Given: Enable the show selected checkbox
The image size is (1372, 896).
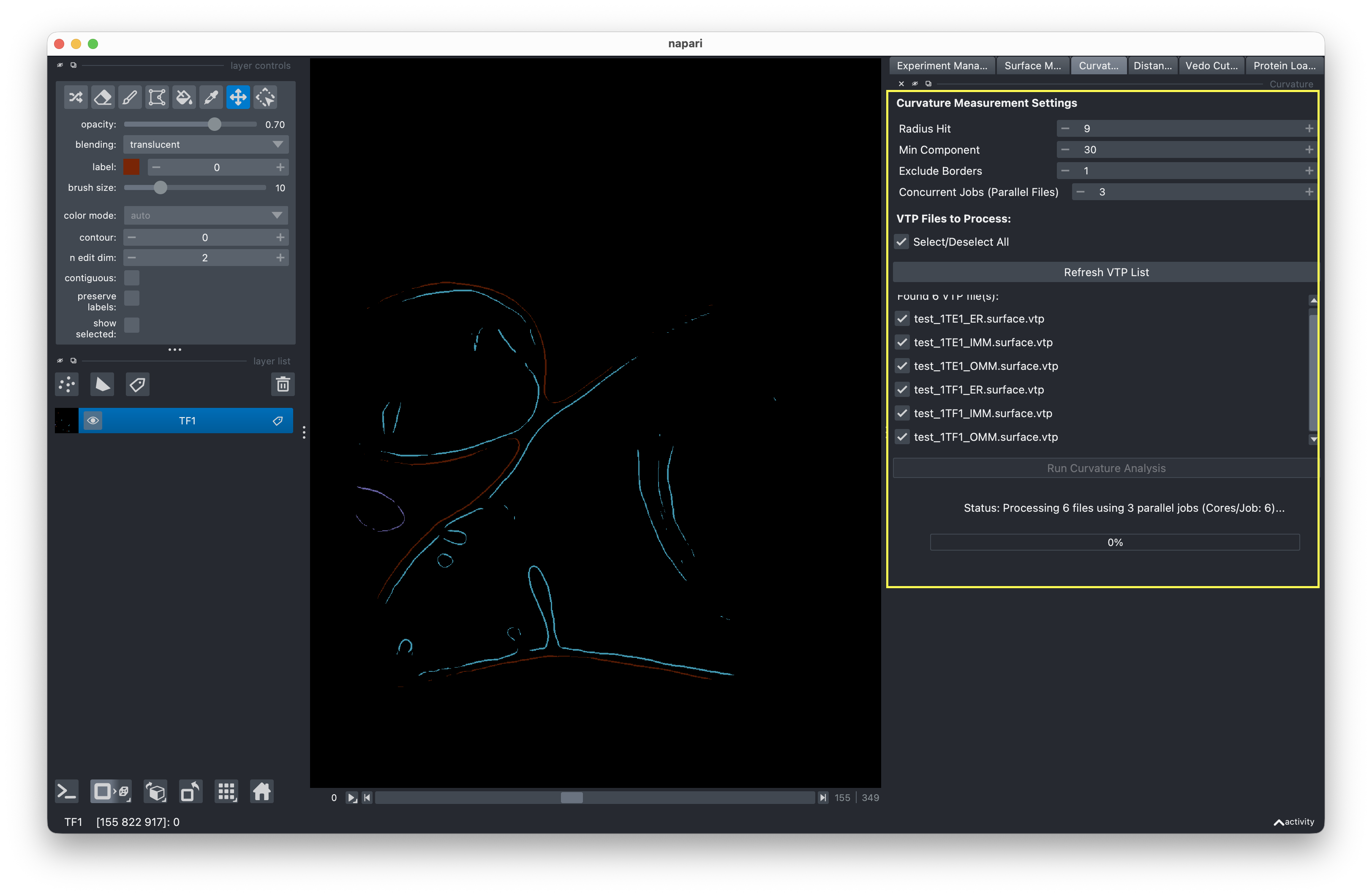Looking at the screenshot, I should click(132, 325).
